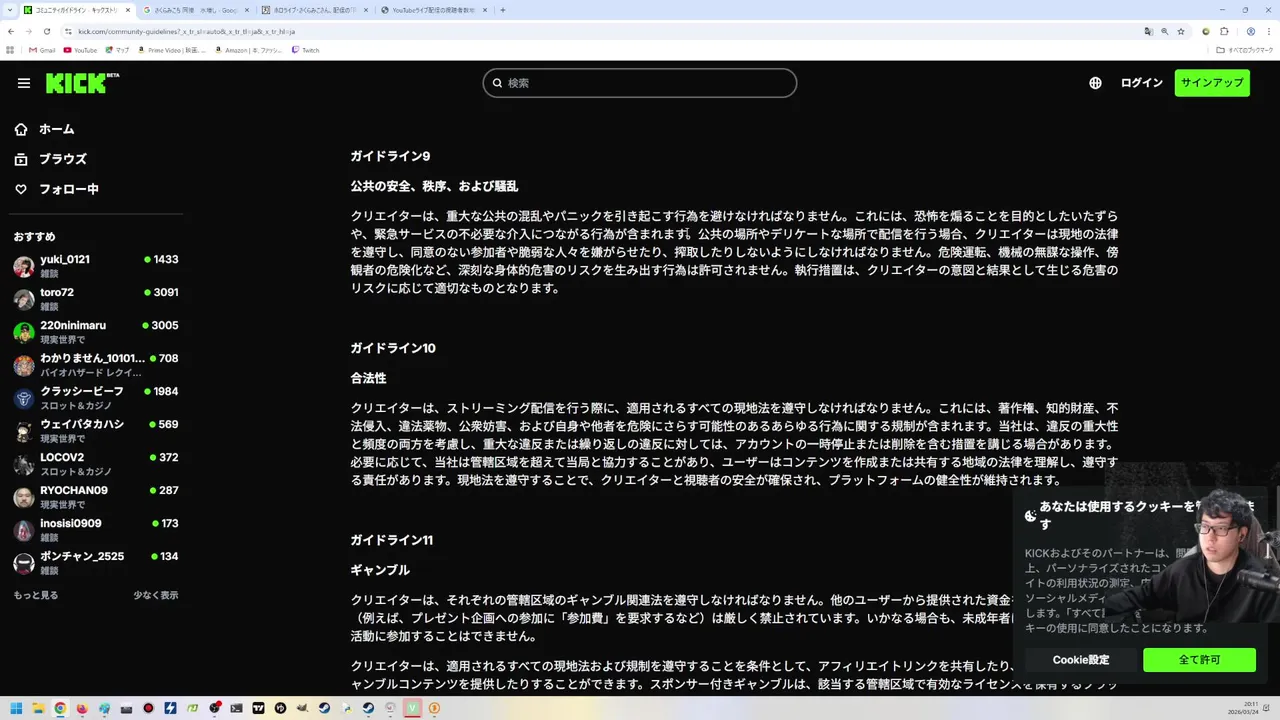Open Prime Video bookmark

coord(172,50)
